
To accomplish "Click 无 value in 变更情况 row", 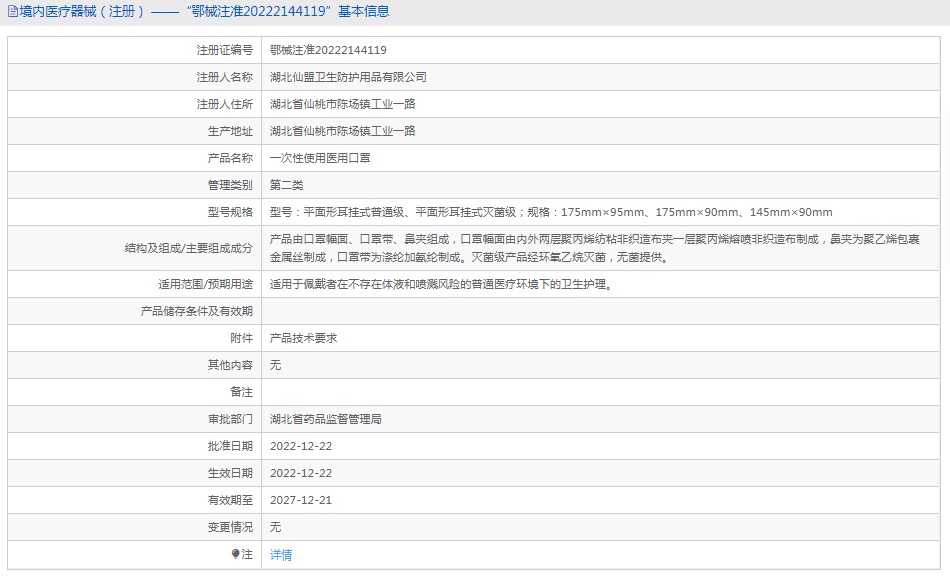I will [x=275, y=527].
